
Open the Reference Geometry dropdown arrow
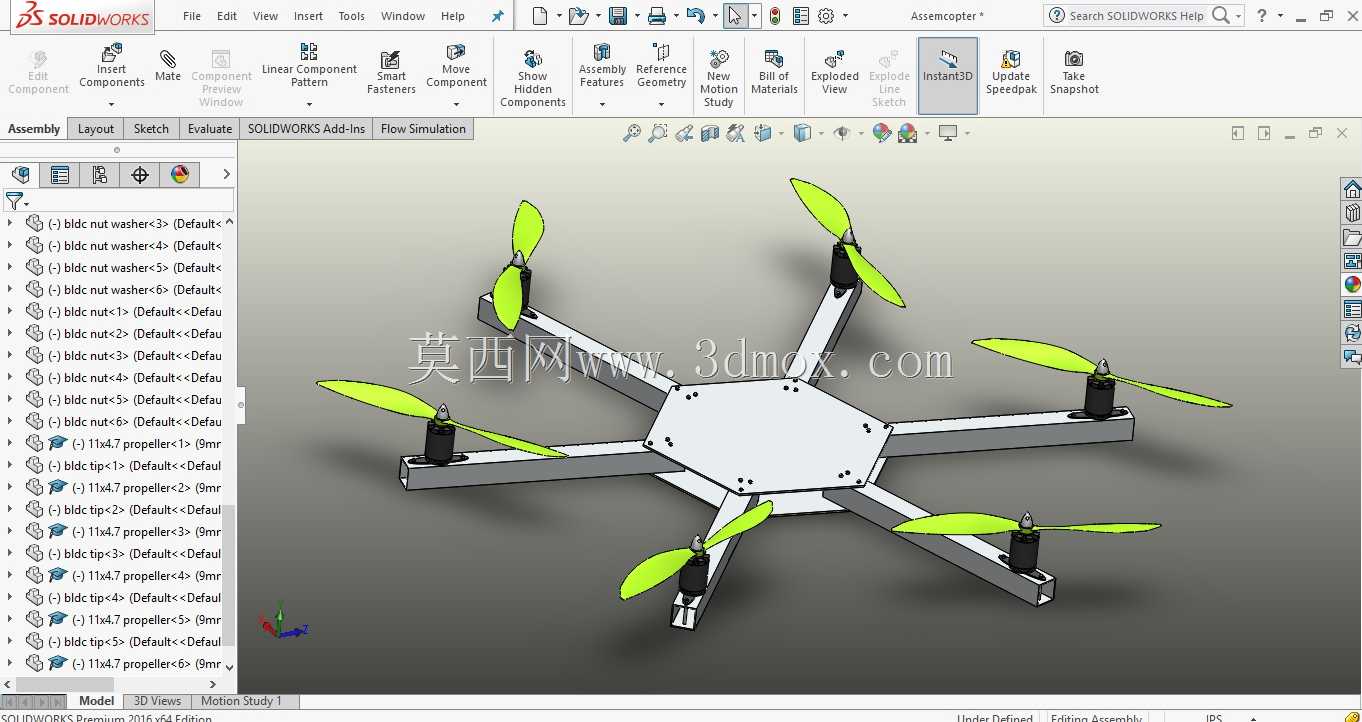click(x=661, y=104)
